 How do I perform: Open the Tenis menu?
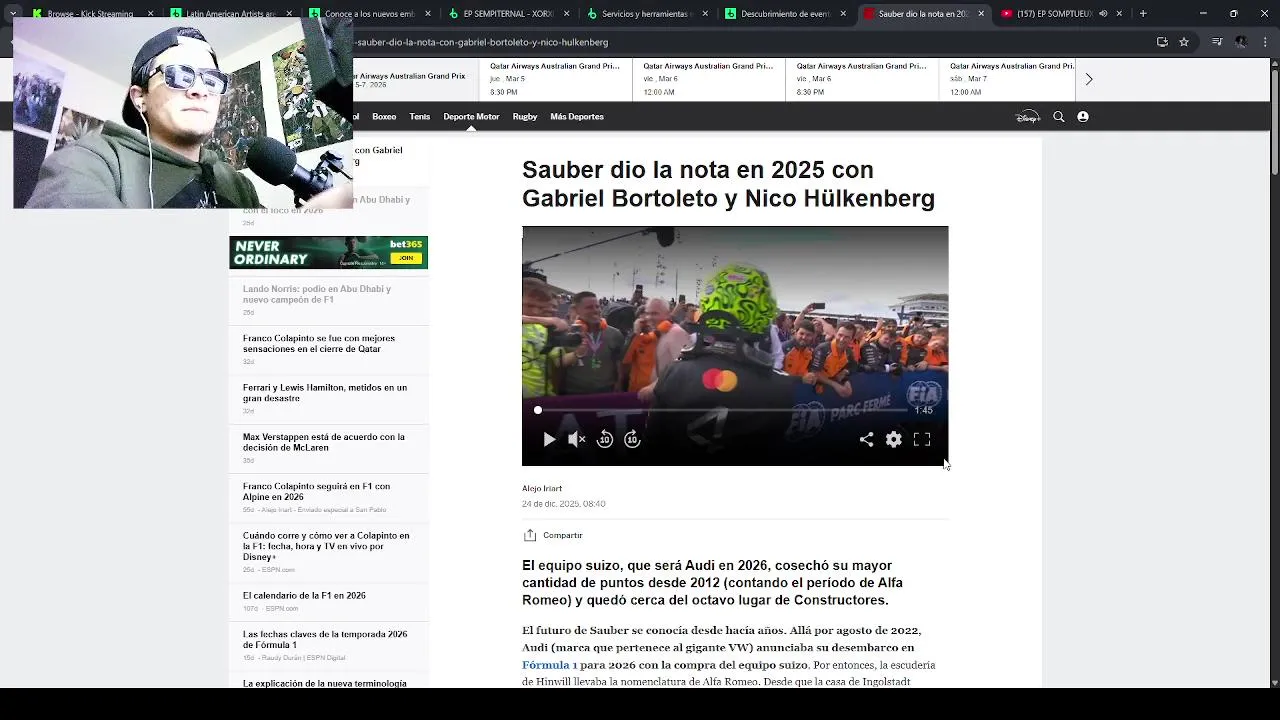(x=420, y=117)
